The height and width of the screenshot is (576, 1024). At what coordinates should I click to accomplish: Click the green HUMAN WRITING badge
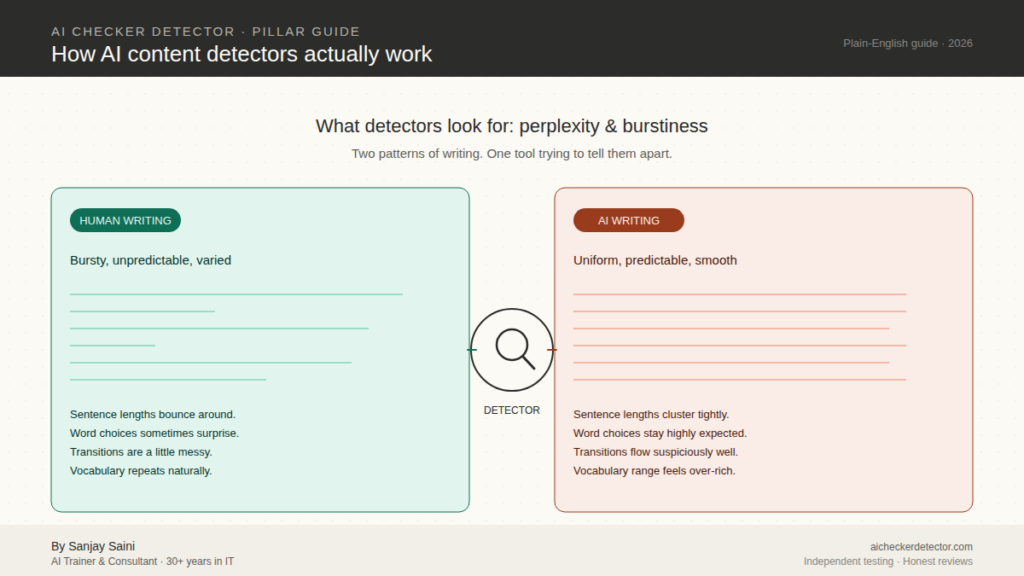coord(125,220)
